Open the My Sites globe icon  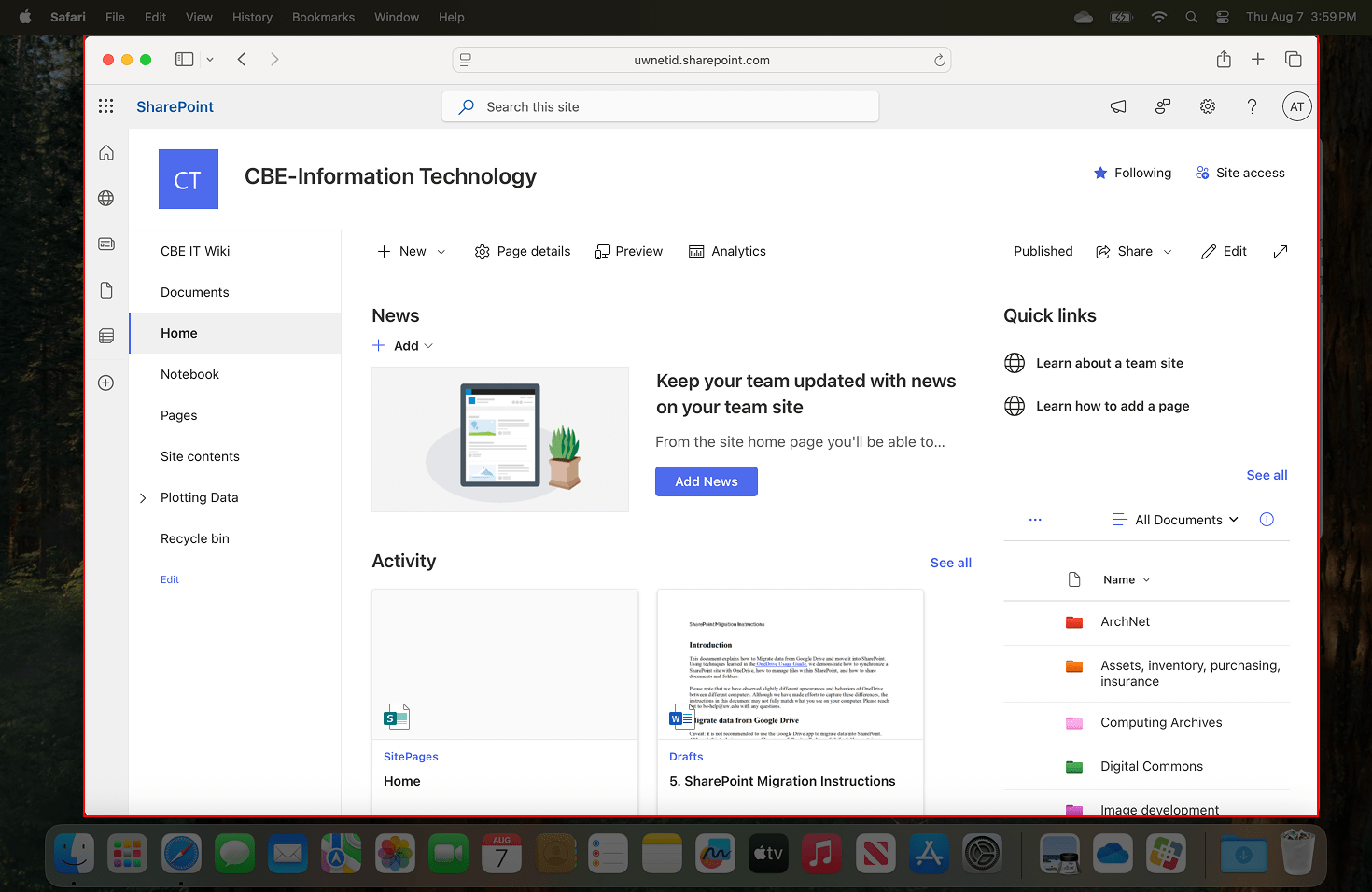105,198
